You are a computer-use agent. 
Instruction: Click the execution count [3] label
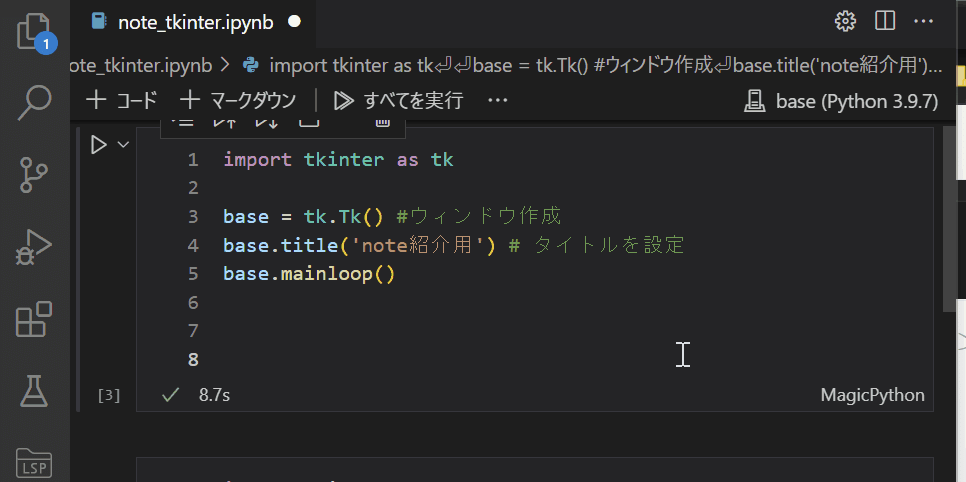point(109,395)
